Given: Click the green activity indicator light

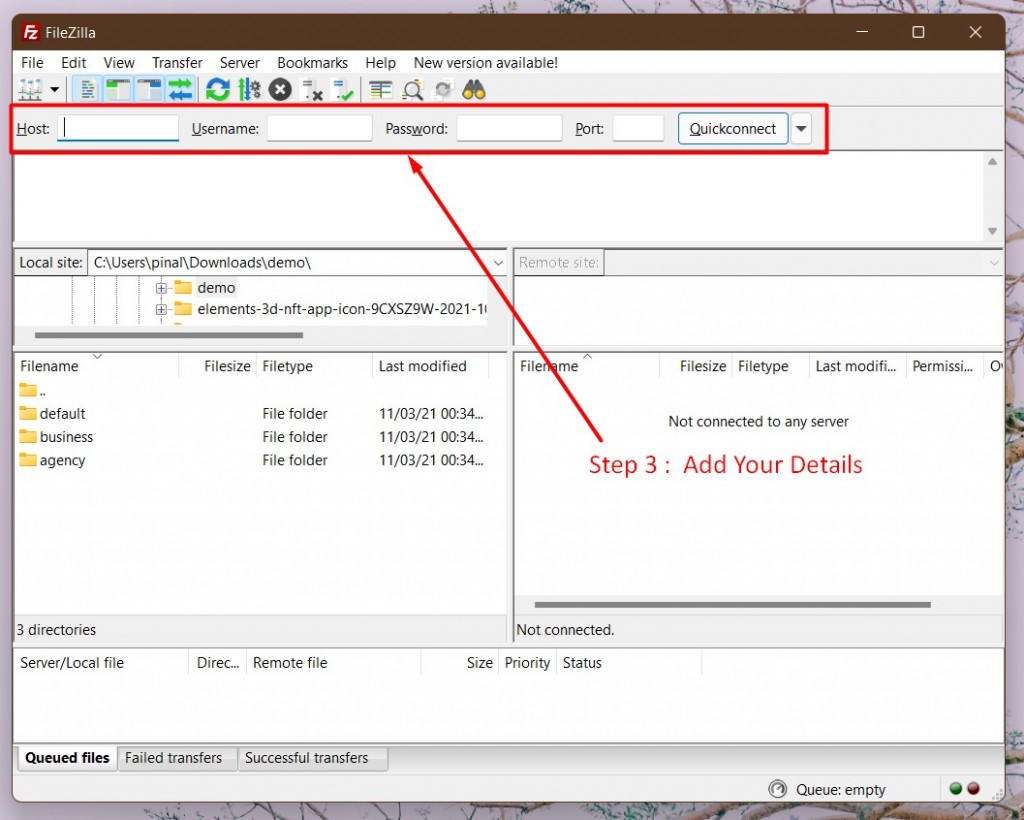Looking at the screenshot, I should click(955, 788).
